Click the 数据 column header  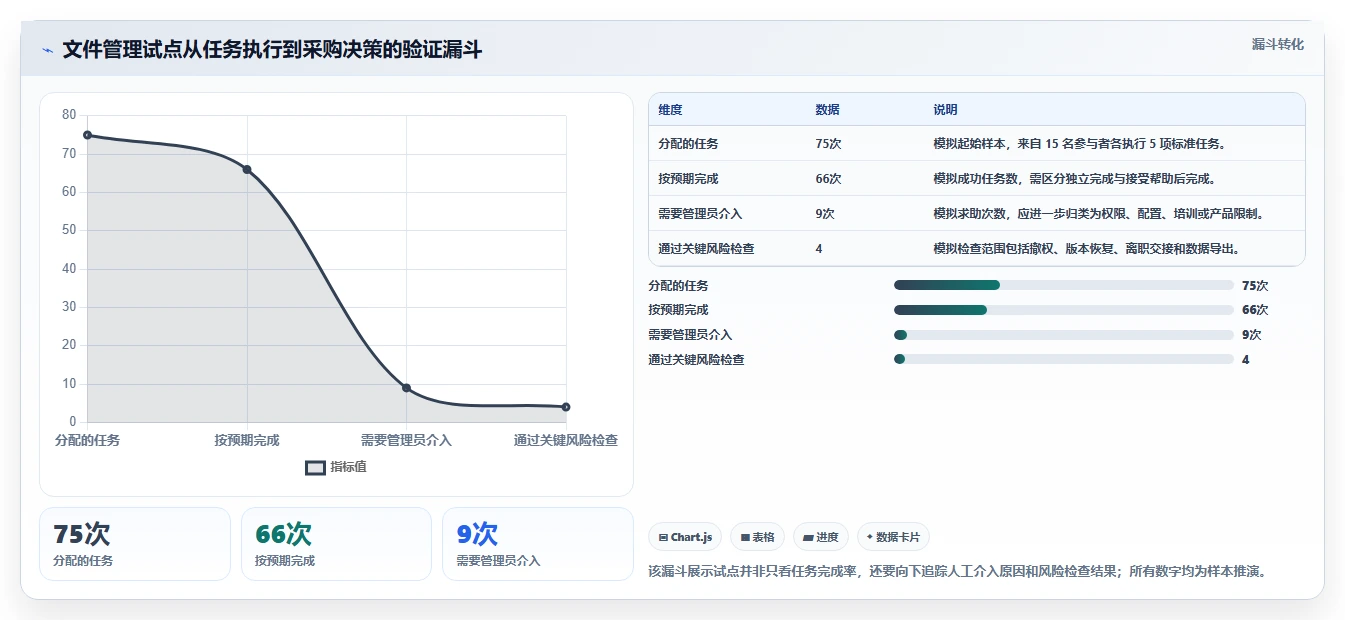pos(828,110)
